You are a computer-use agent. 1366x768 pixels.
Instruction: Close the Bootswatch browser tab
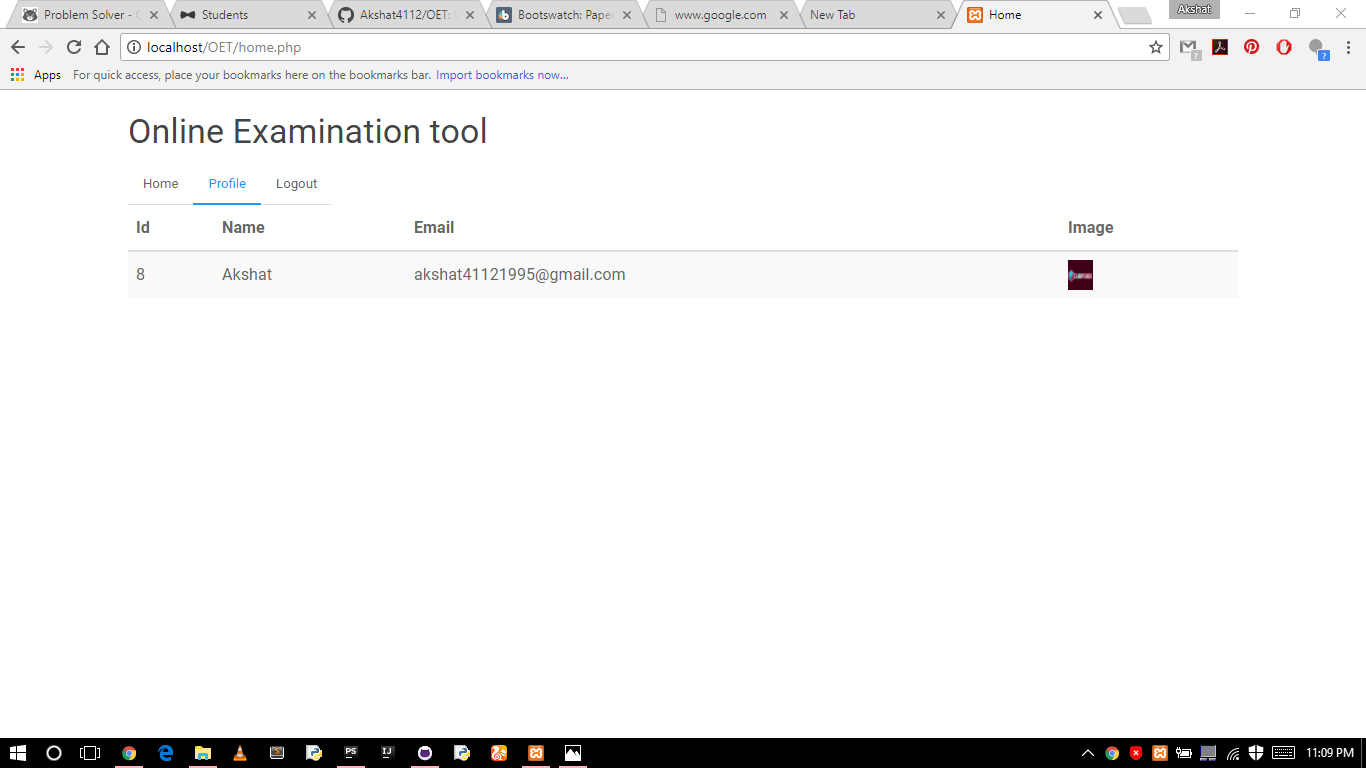pyautogui.click(x=627, y=15)
